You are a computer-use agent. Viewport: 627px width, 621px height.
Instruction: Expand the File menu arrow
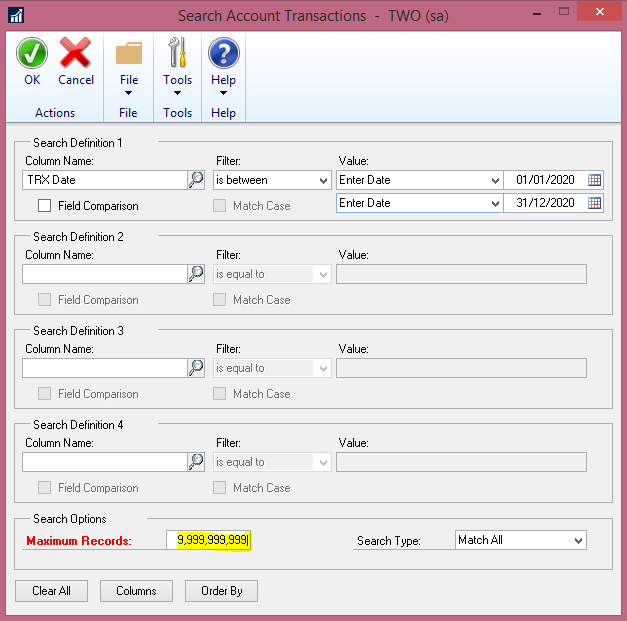[128, 93]
